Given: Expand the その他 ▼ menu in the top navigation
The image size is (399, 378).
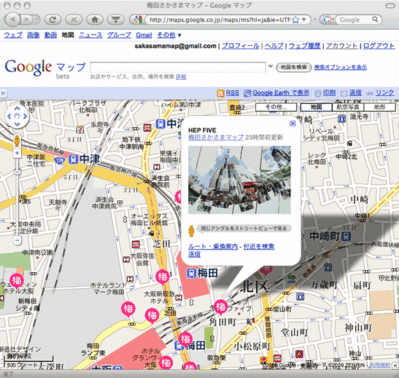Looking at the screenshot, I should (169, 35).
